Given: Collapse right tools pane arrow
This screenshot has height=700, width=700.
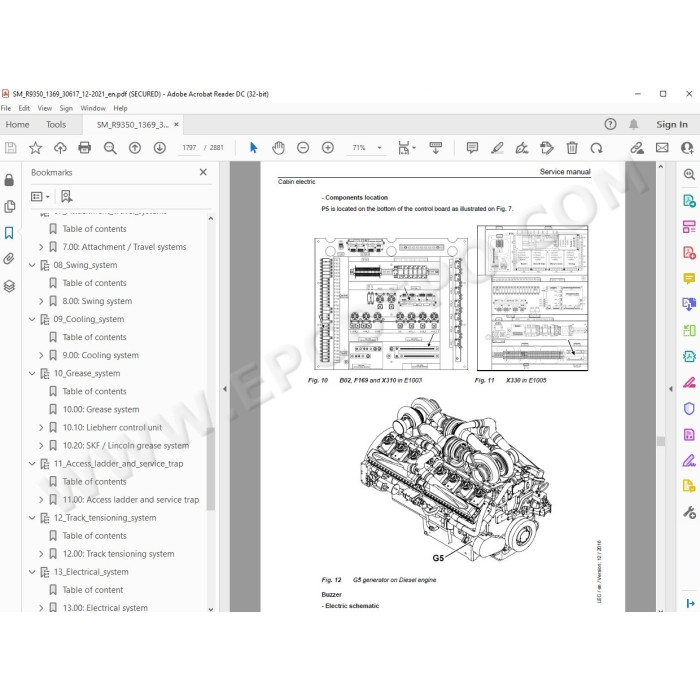Looking at the screenshot, I should click(x=671, y=389).
